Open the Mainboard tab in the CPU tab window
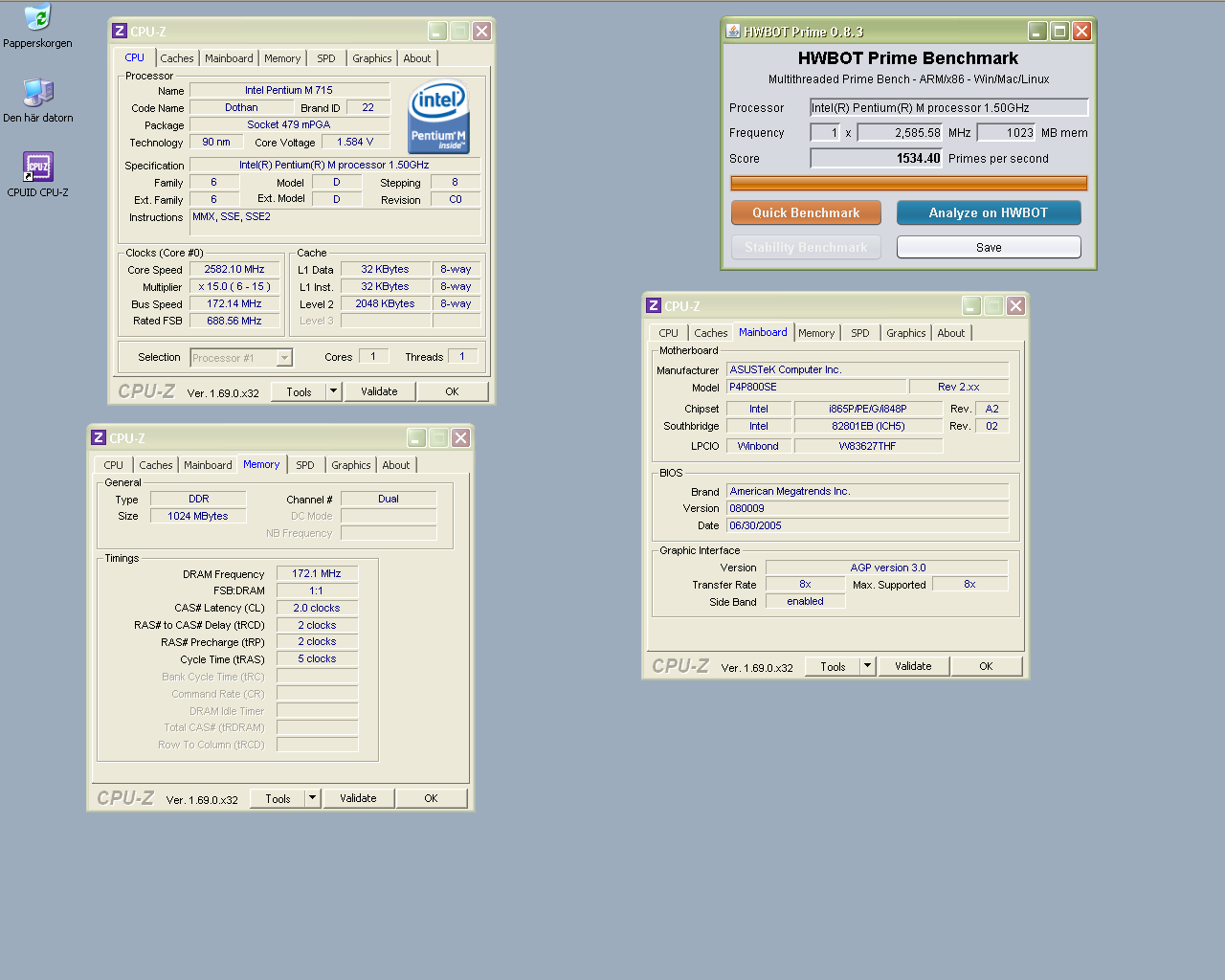The image size is (1225, 980). click(230, 58)
